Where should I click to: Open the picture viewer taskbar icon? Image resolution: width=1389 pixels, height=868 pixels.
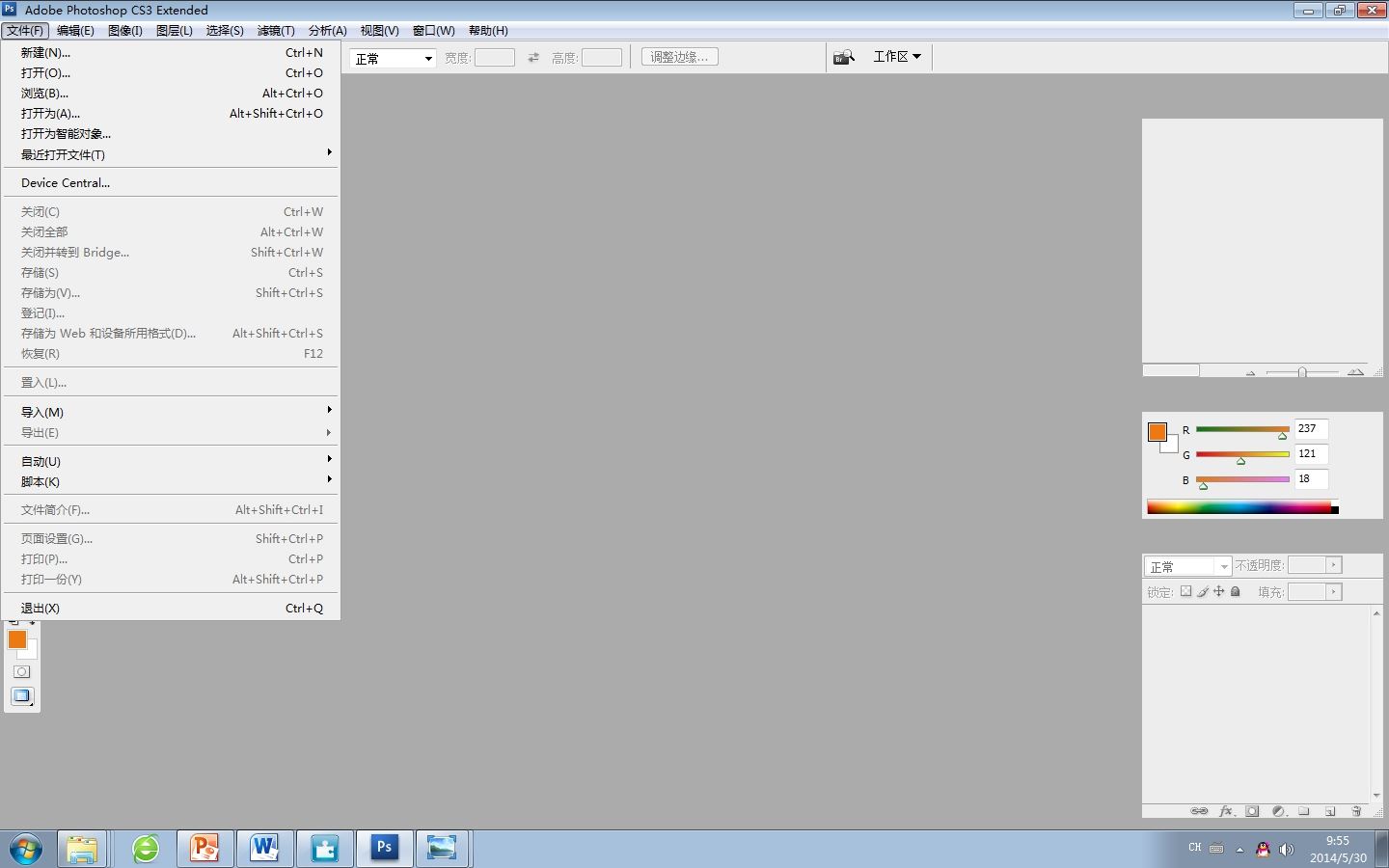pos(442,849)
